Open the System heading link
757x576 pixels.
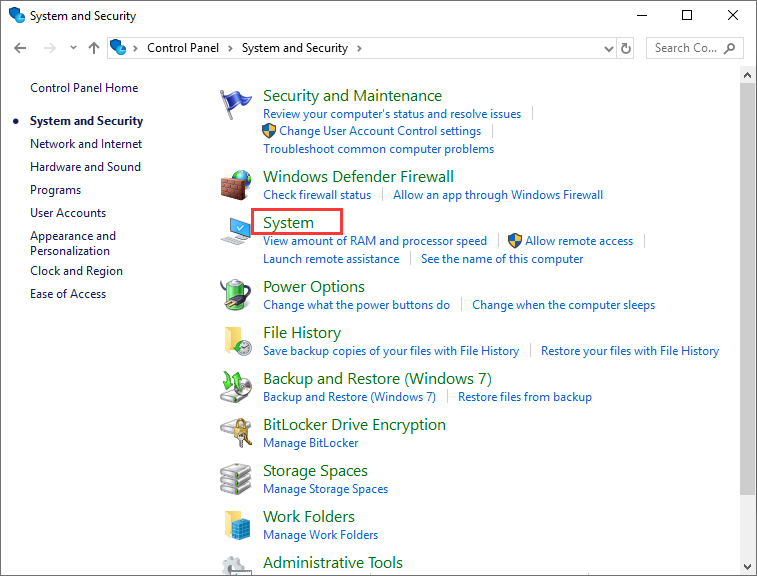(288, 223)
